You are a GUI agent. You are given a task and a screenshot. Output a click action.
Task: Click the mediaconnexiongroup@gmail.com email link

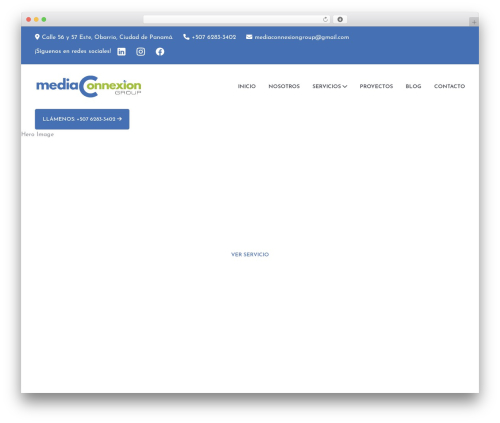pos(302,37)
